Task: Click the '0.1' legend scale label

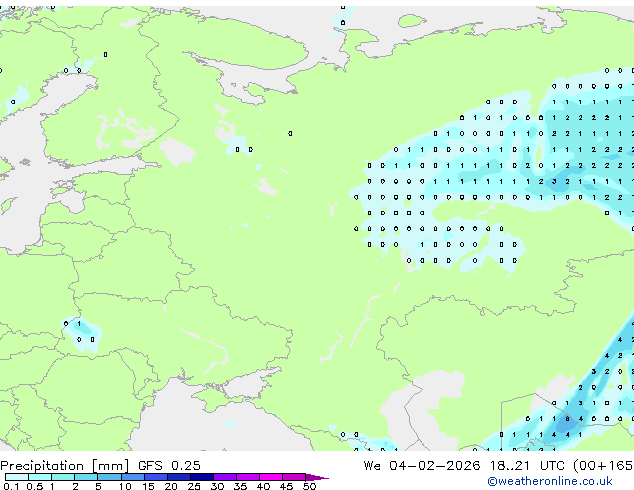Action: (11, 486)
